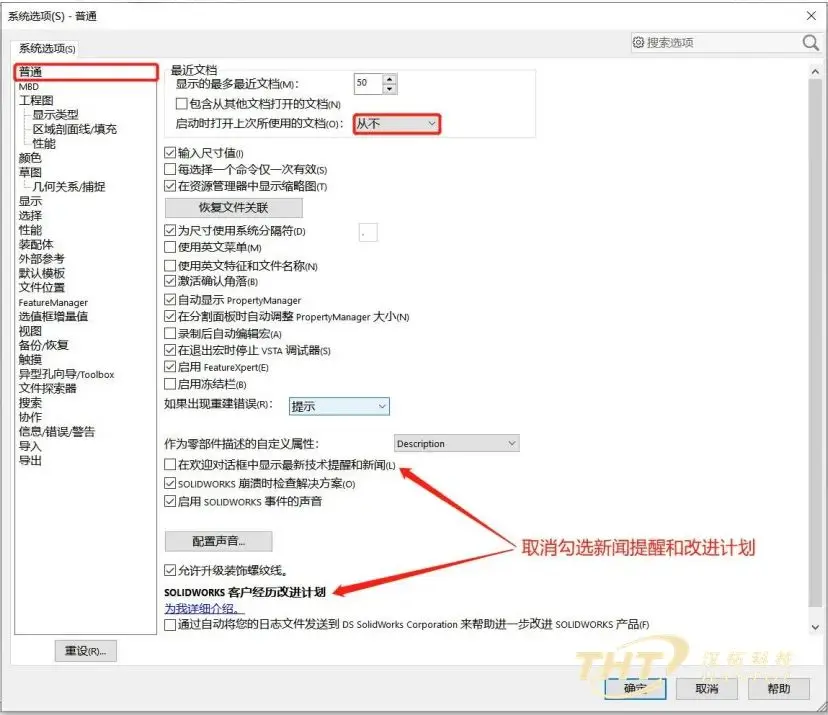
Task: Toggle 在欢迎对话框中显示最新技术提醒和新闻 checkbox
Action: (x=170, y=465)
